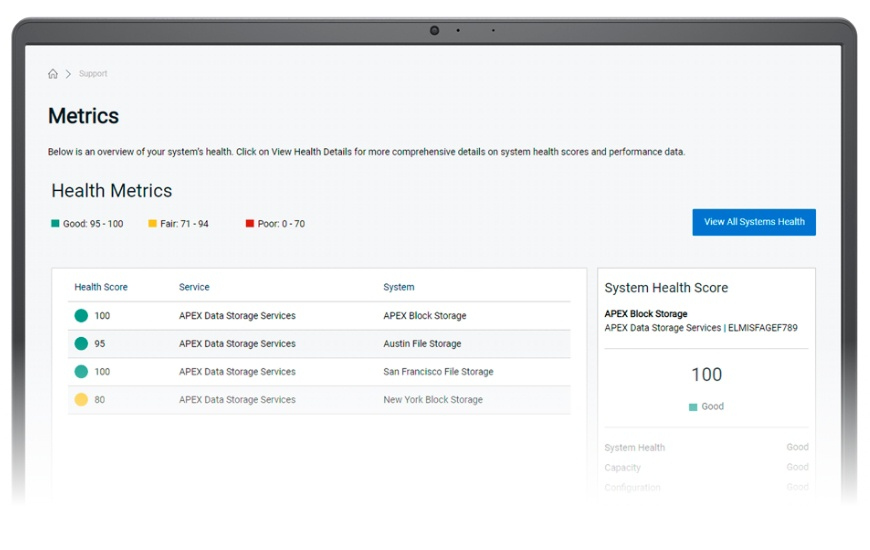This screenshot has width=870, height=550.
Task: Click yellow status dot for New York Block Storage
Action: click(81, 400)
